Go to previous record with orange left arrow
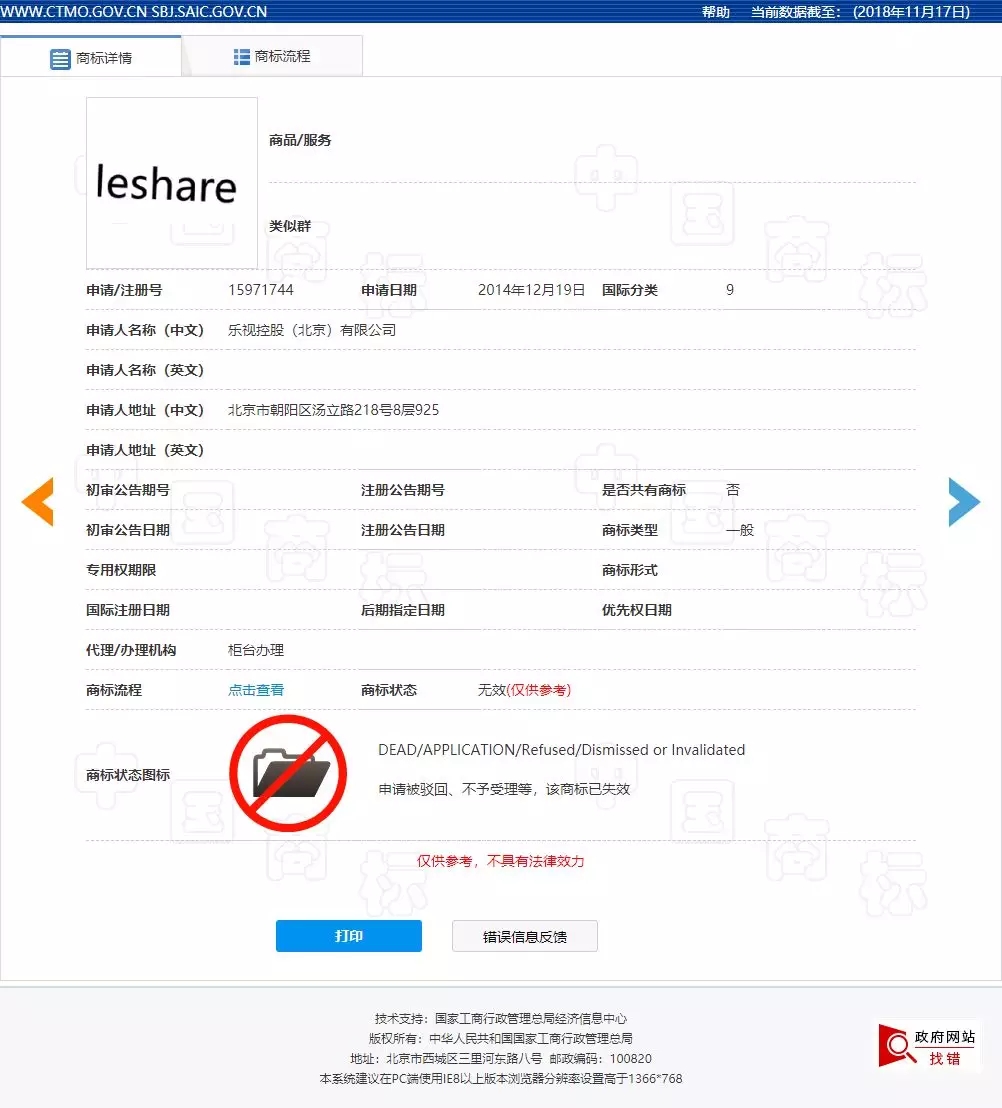 coord(37,502)
